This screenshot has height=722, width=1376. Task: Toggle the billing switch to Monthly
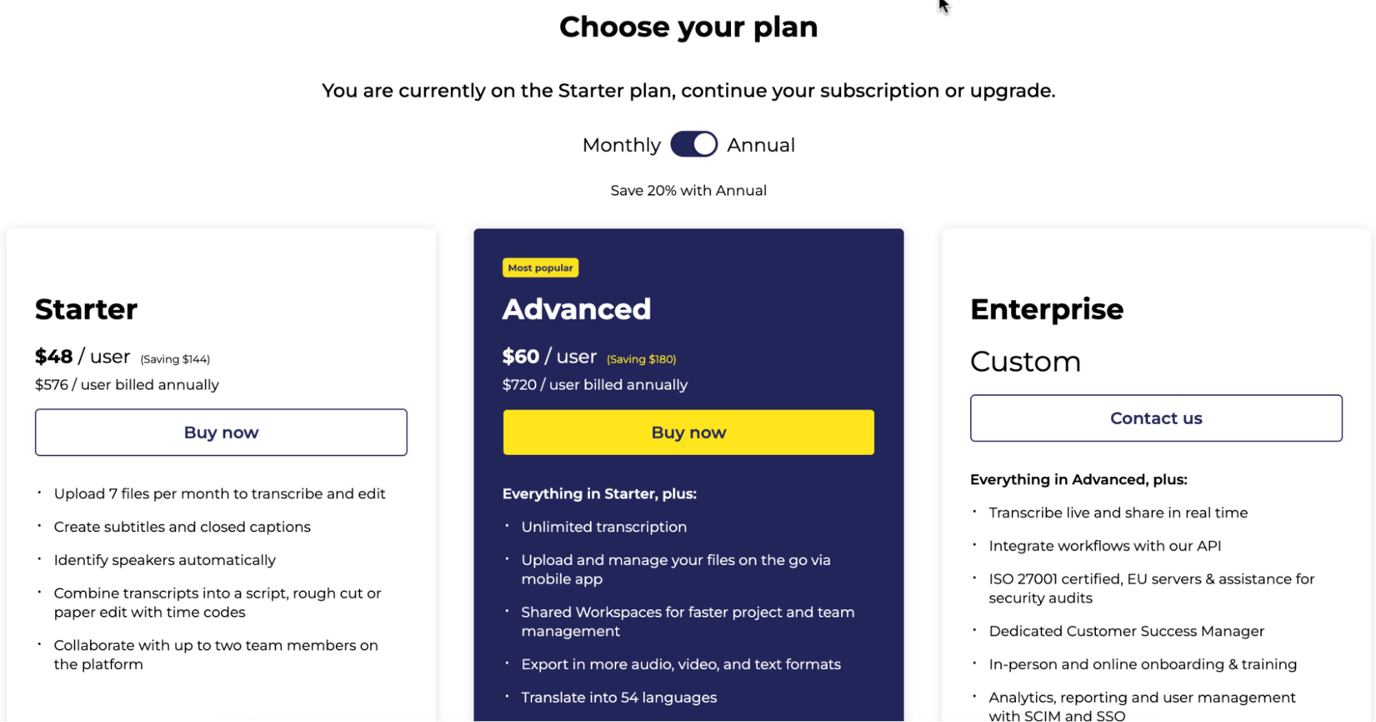click(x=693, y=144)
